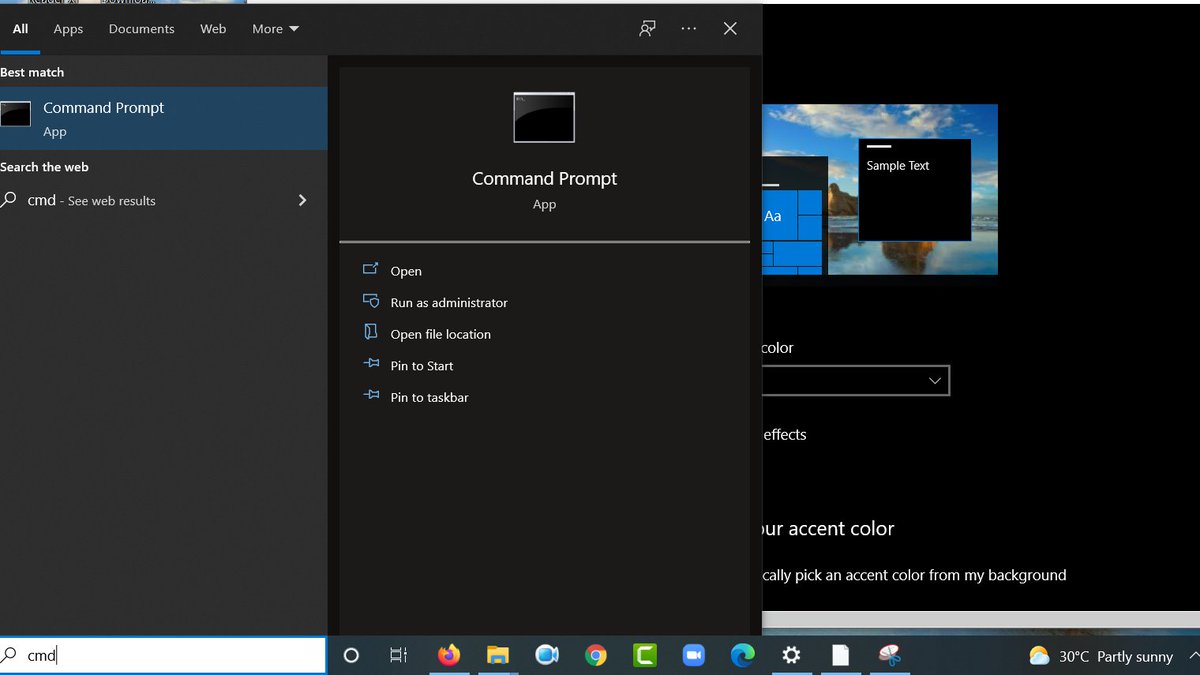
Task: Switch to the Web search tab
Action: pyautogui.click(x=213, y=29)
